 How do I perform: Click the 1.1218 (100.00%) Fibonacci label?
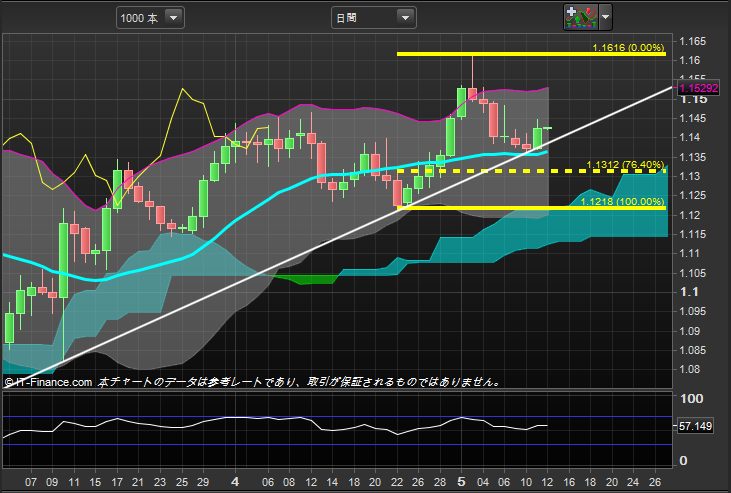(622, 201)
